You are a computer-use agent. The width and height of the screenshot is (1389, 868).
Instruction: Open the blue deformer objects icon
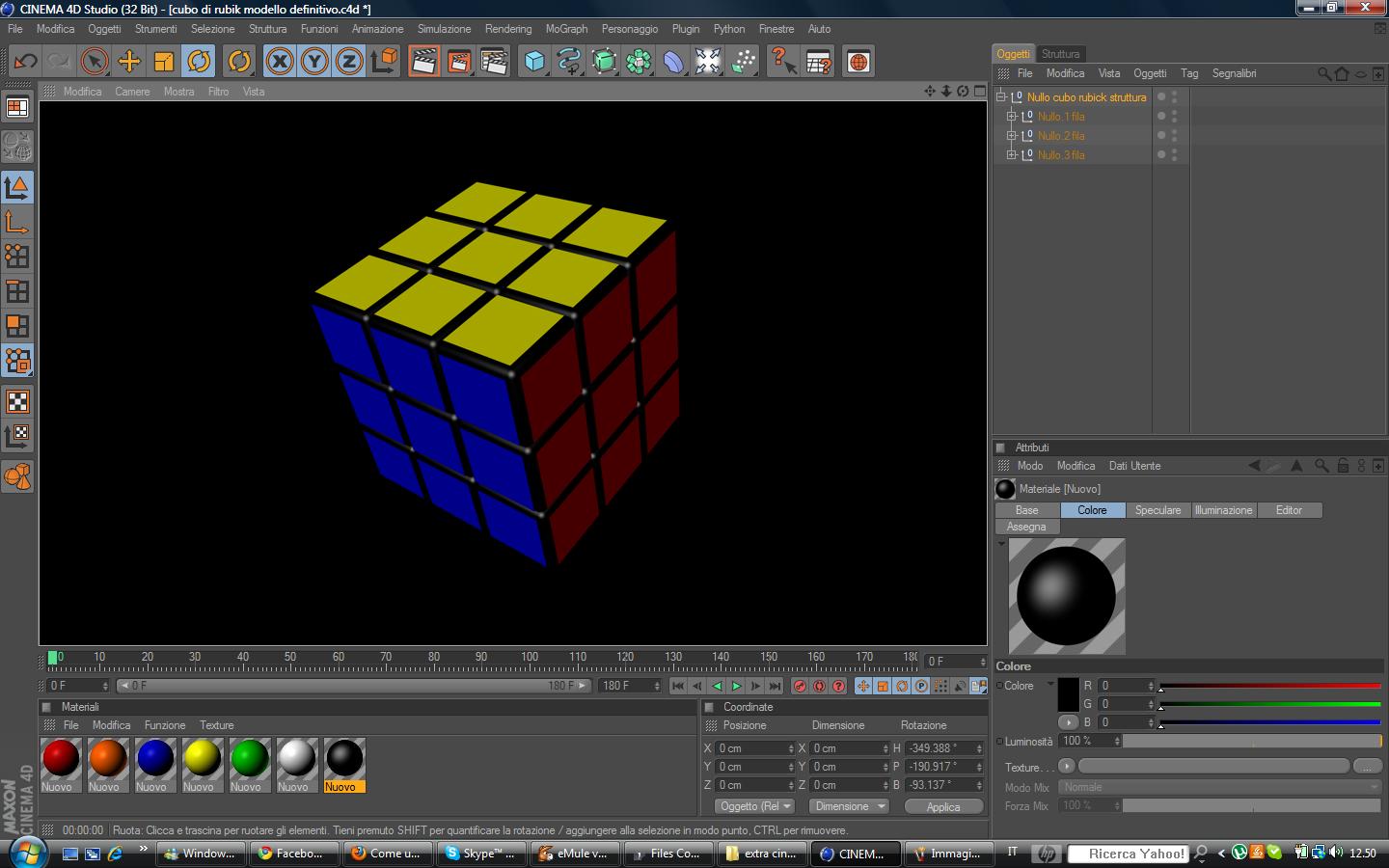coord(673,62)
